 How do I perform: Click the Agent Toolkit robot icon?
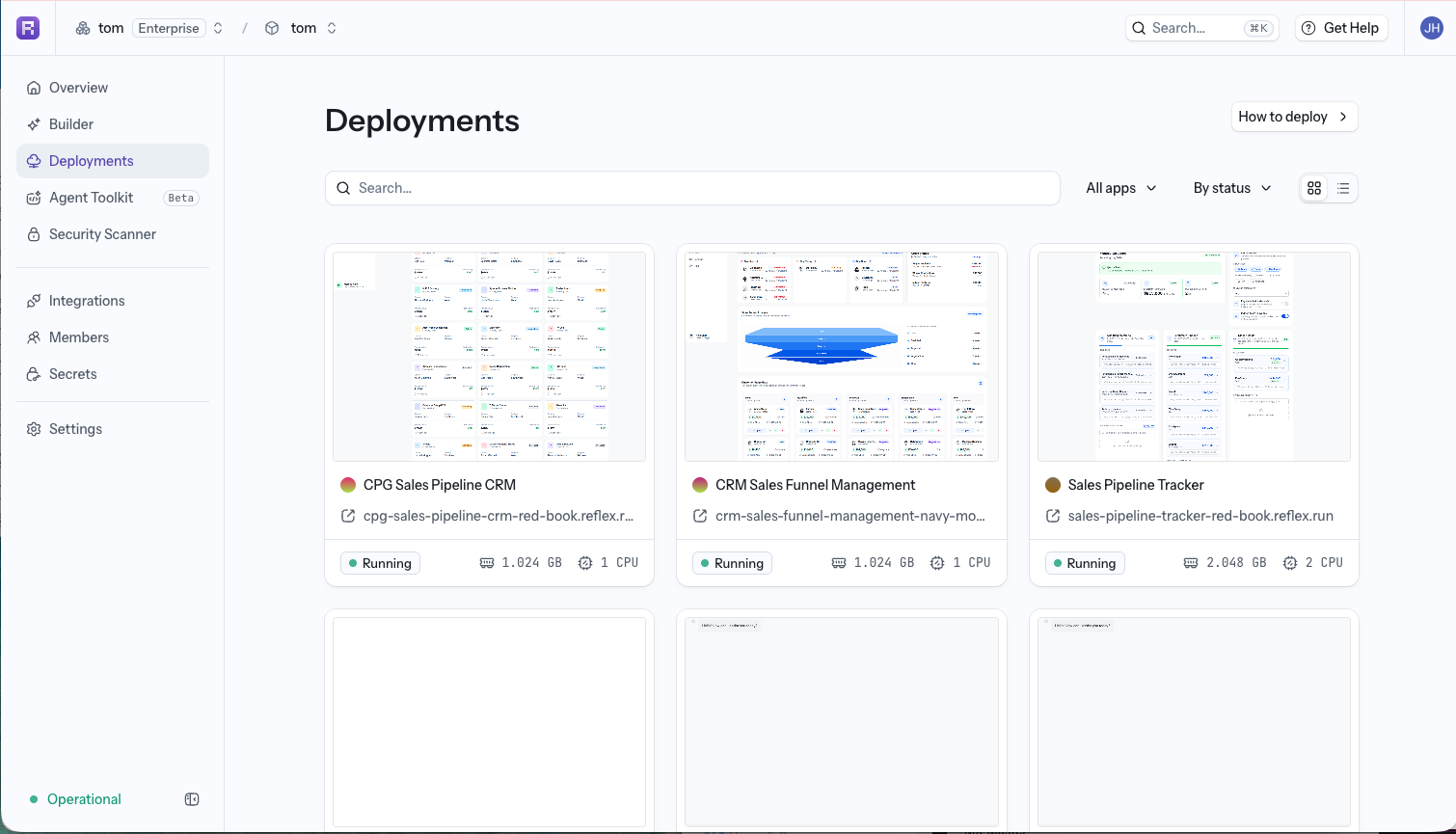pyautogui.click(x=34, y=198)
